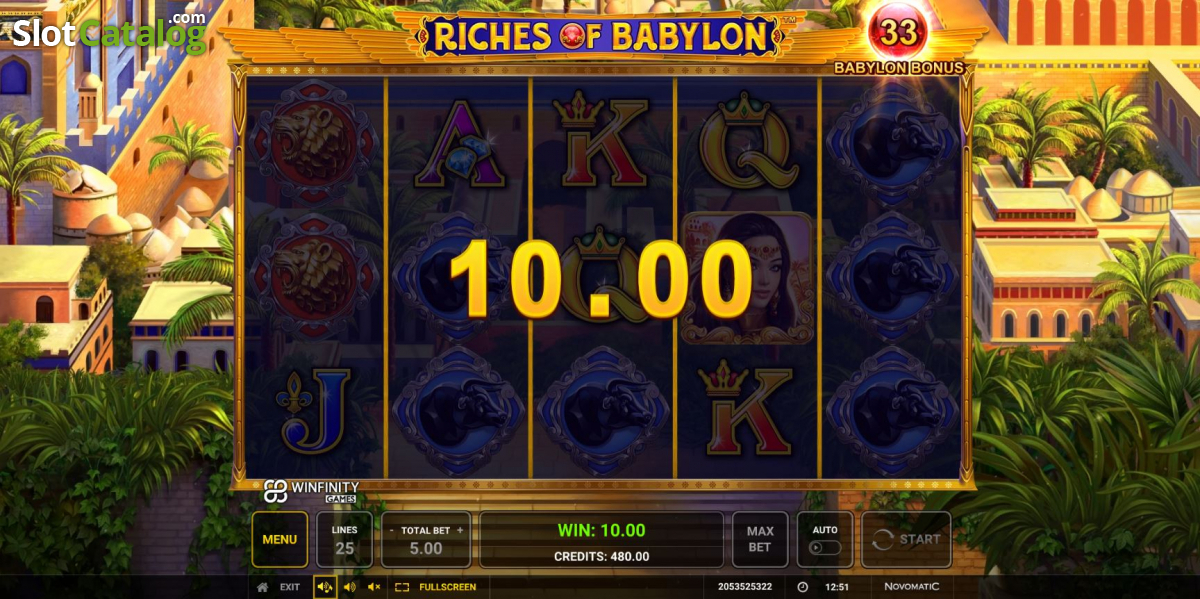Click the Winfinity Games logo
Screen dimensions: 1200x599
(311, 491)
